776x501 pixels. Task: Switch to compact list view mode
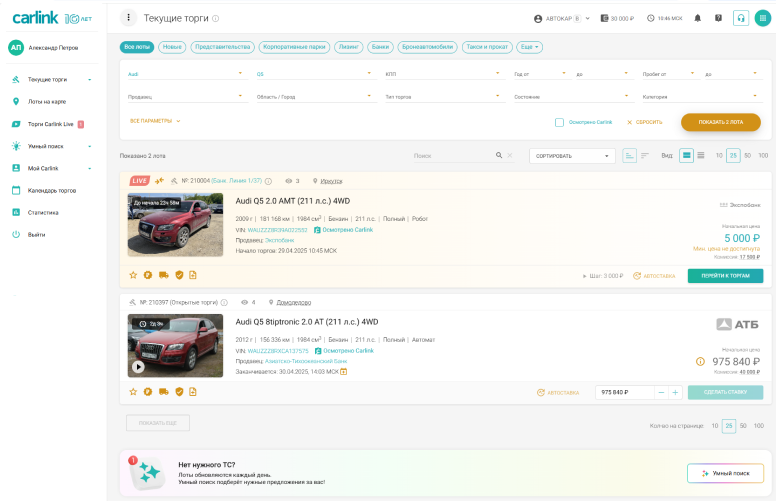pyautogui.click(x=701, y=156)
